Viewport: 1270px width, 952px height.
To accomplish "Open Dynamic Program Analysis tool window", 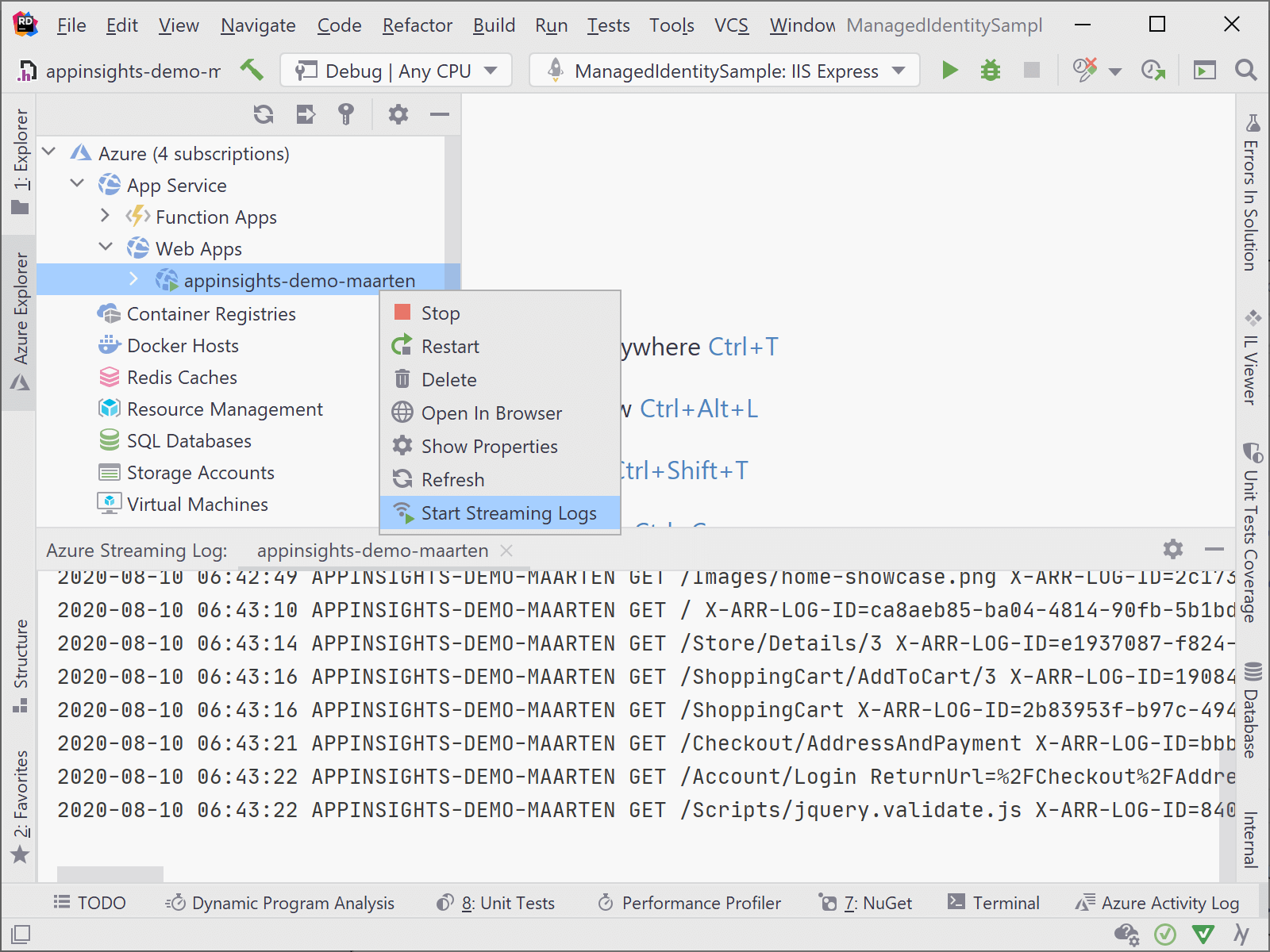I will click(x=279, y=903).
